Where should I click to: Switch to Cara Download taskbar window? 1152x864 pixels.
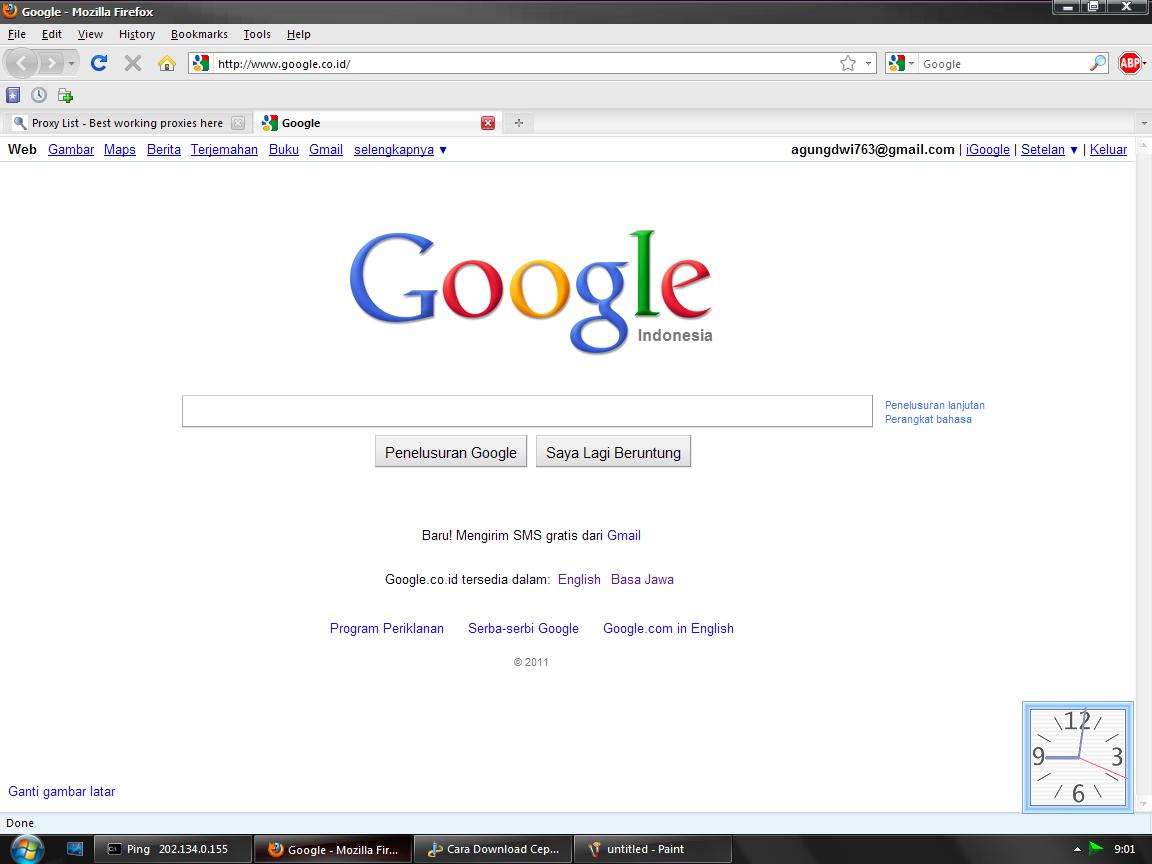492,849
